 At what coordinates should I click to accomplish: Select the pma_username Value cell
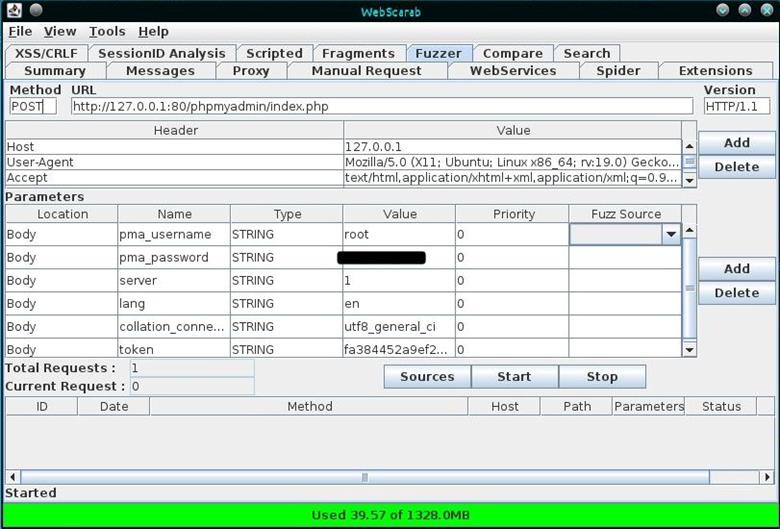(x=398, y=235)
